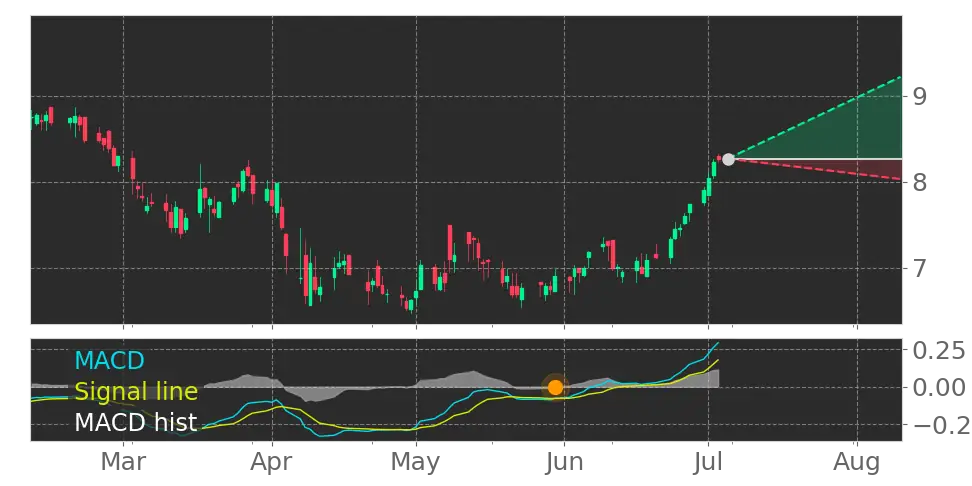Image resolution: width=972 pixels, height=486 pixels.
Task: Click the orange MACD crossover marker
Action: 555,387
